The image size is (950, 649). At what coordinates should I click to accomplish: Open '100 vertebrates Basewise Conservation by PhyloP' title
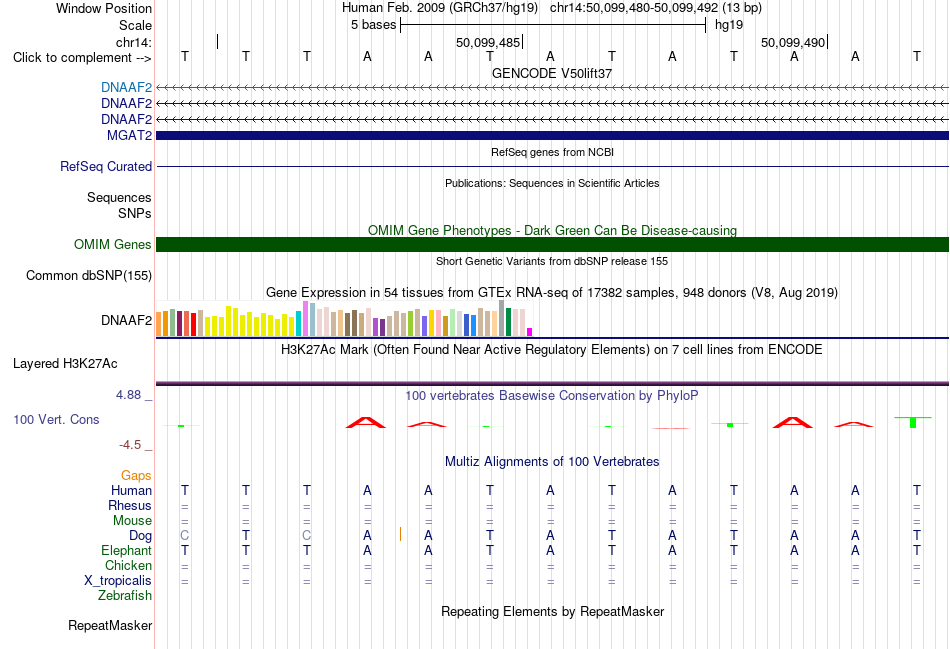(x=552, y=396)
